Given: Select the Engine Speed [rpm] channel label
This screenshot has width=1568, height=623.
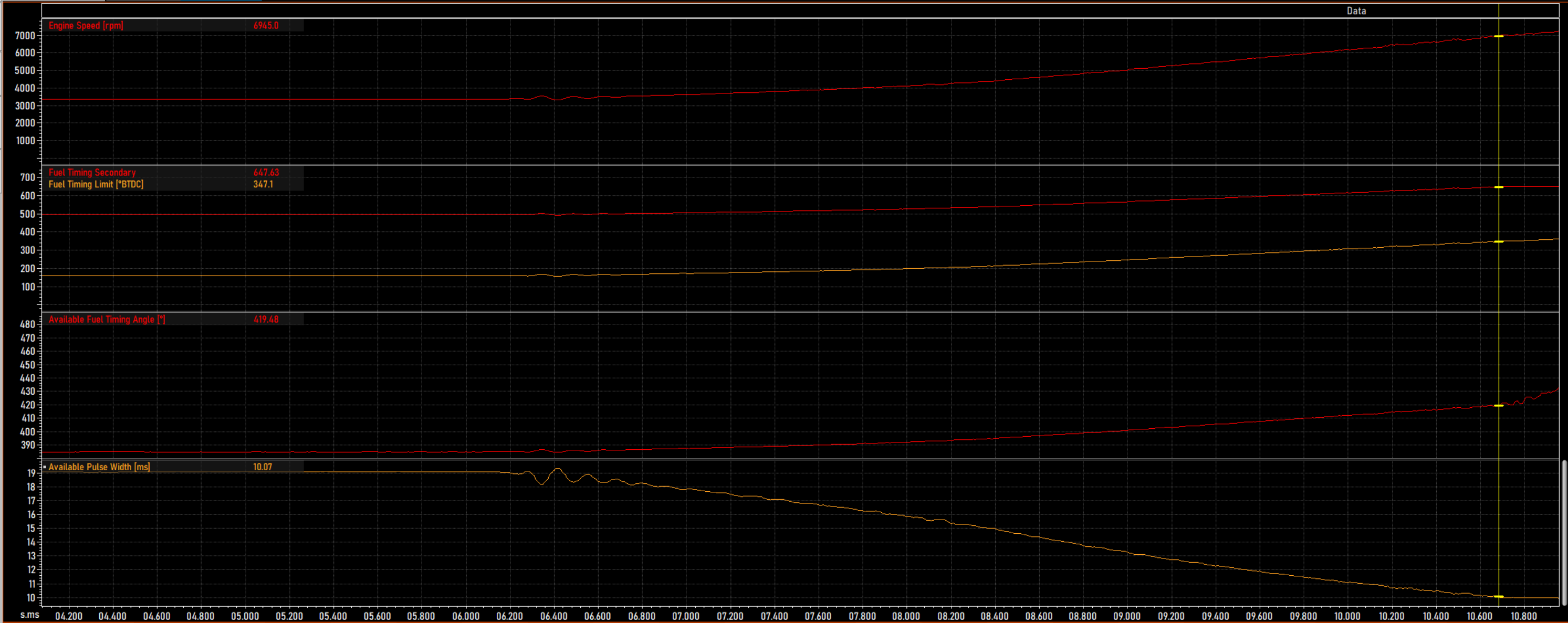Looking at the screenshot, I should point(86,26).
